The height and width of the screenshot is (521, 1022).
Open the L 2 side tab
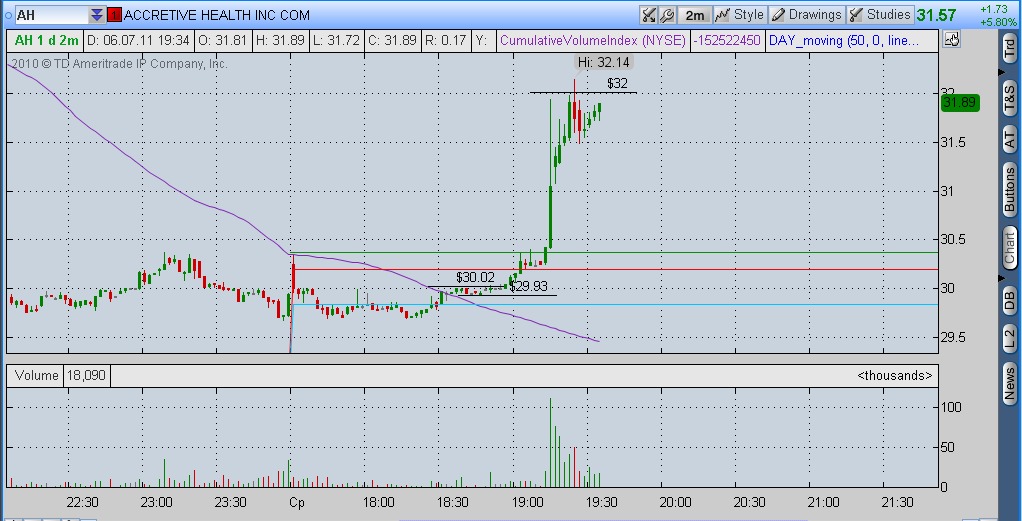point(1009,336)
